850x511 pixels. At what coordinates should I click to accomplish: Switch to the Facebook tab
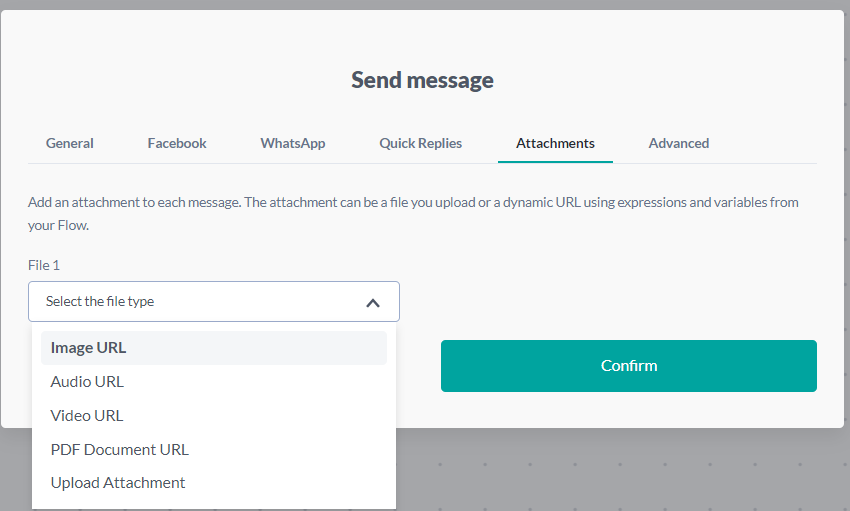pyautogui.click(x=177, y=143)
